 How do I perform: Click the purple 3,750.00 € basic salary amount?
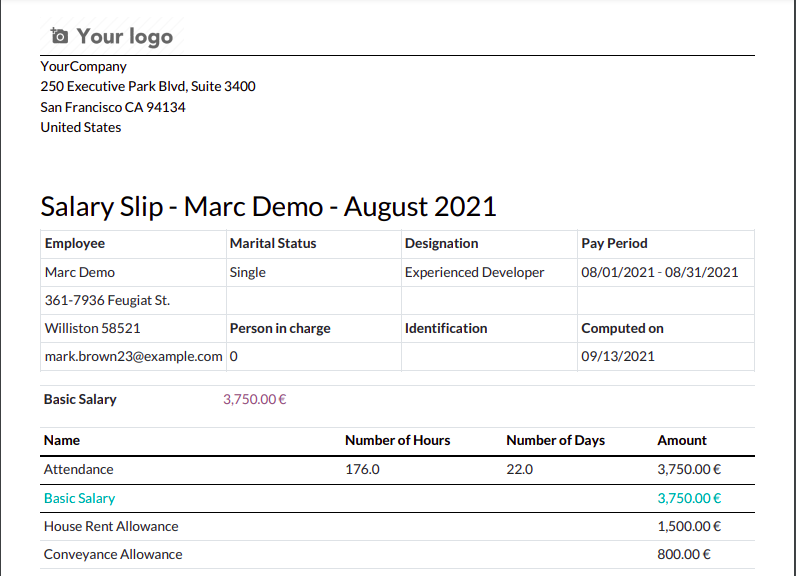click(x=255, y=399)
